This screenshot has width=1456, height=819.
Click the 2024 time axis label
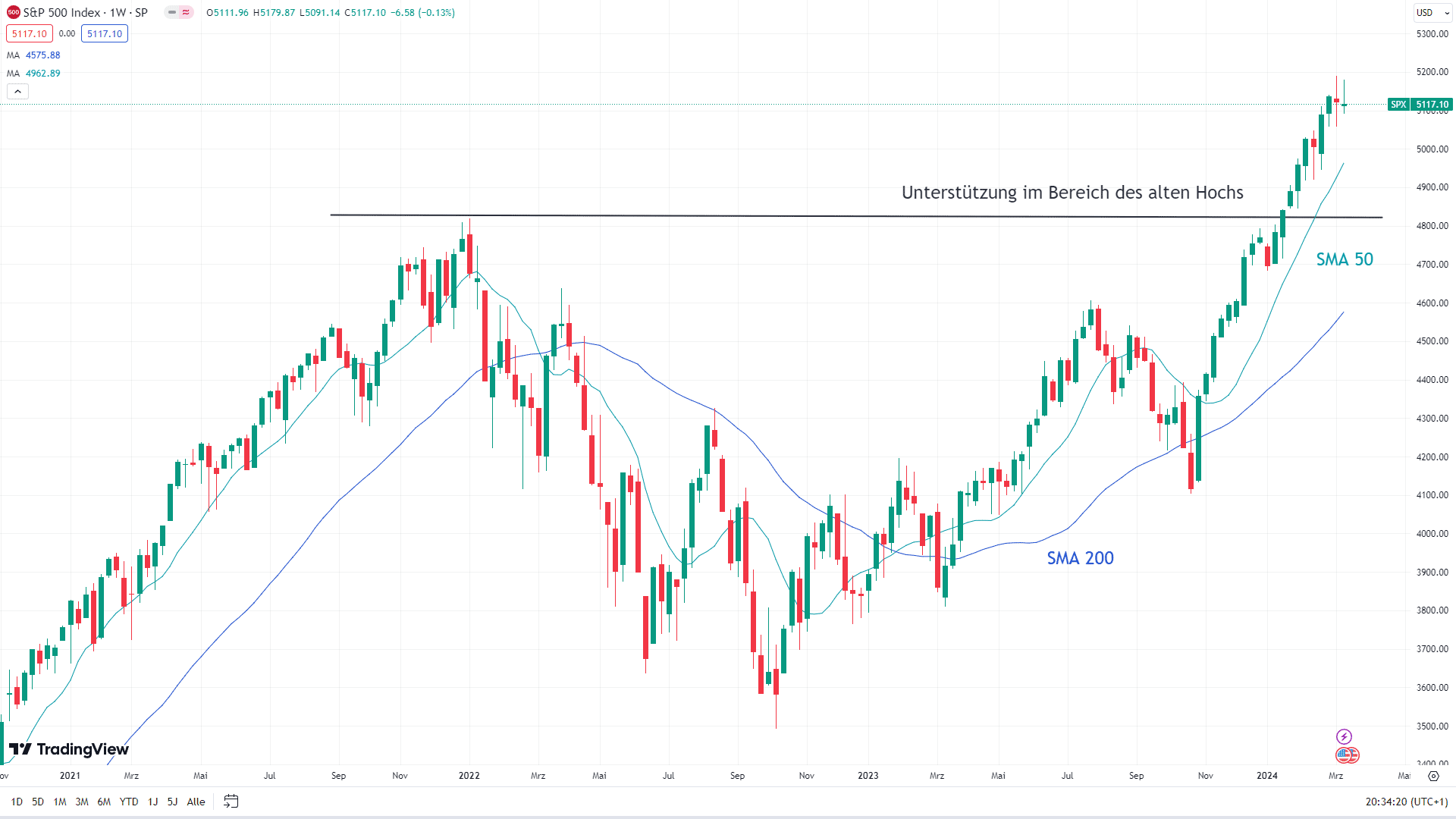[1267, 776]
